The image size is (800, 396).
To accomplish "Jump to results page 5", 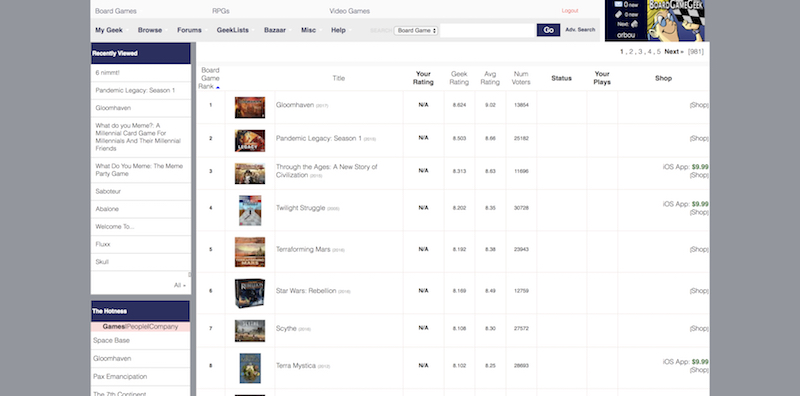I will [x=659, y=52].
